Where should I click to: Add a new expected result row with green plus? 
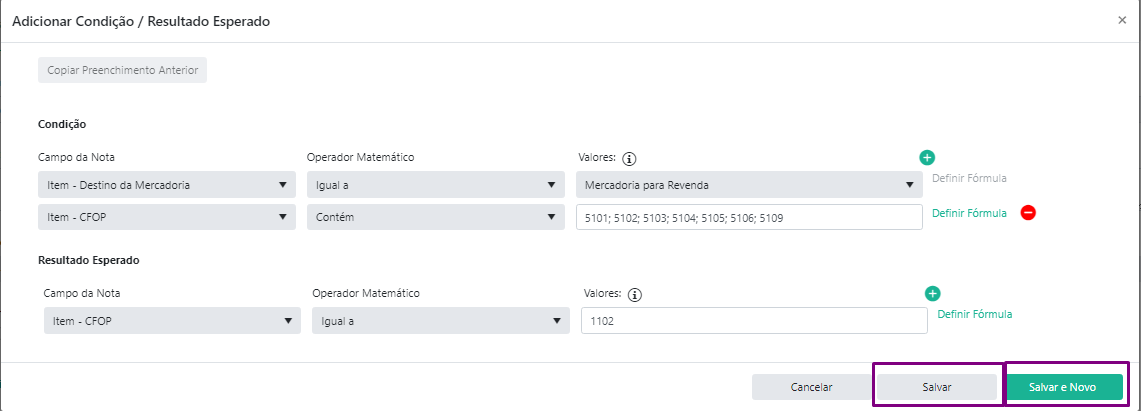point(932,294)
